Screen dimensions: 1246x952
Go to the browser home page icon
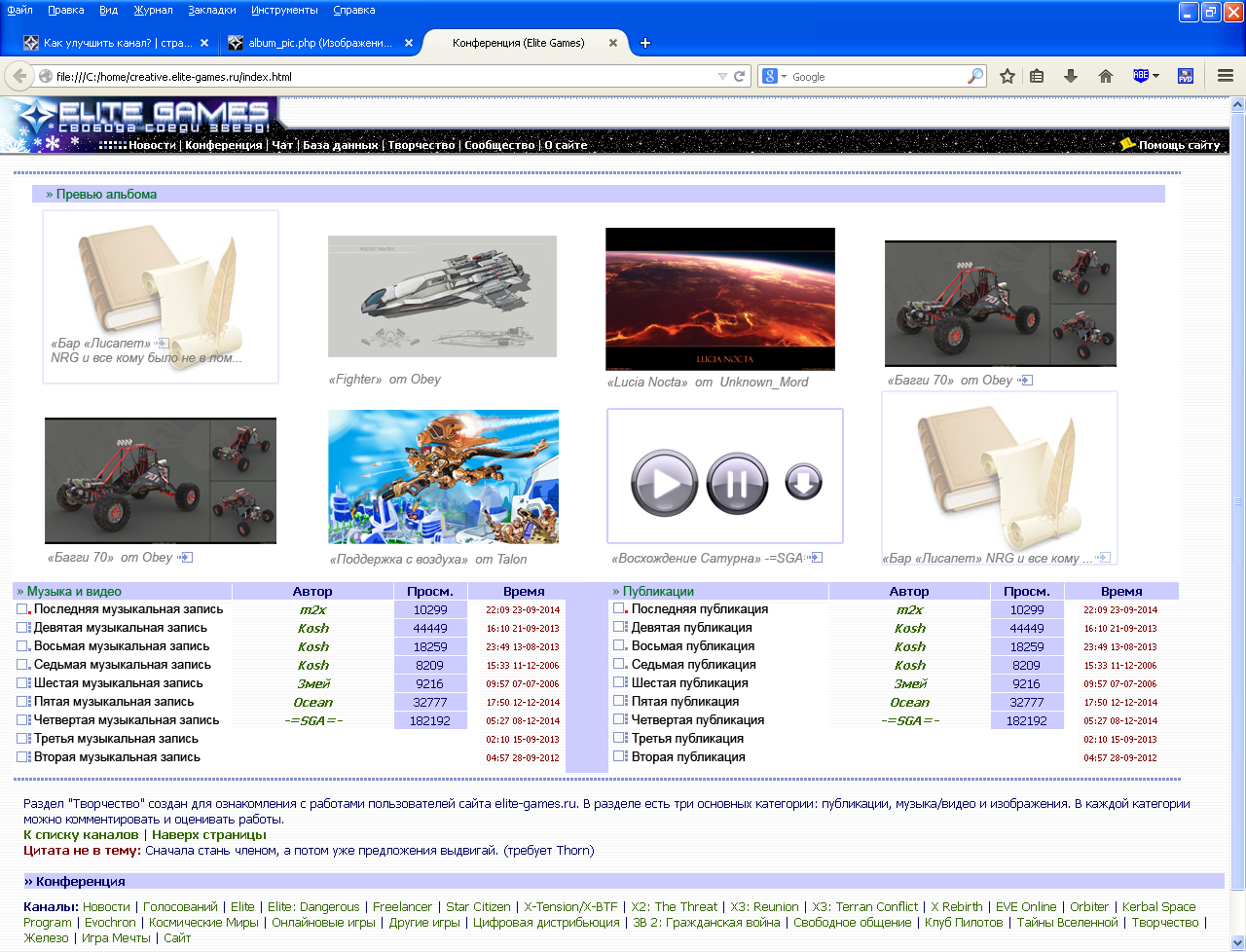tap(1106, 76)
